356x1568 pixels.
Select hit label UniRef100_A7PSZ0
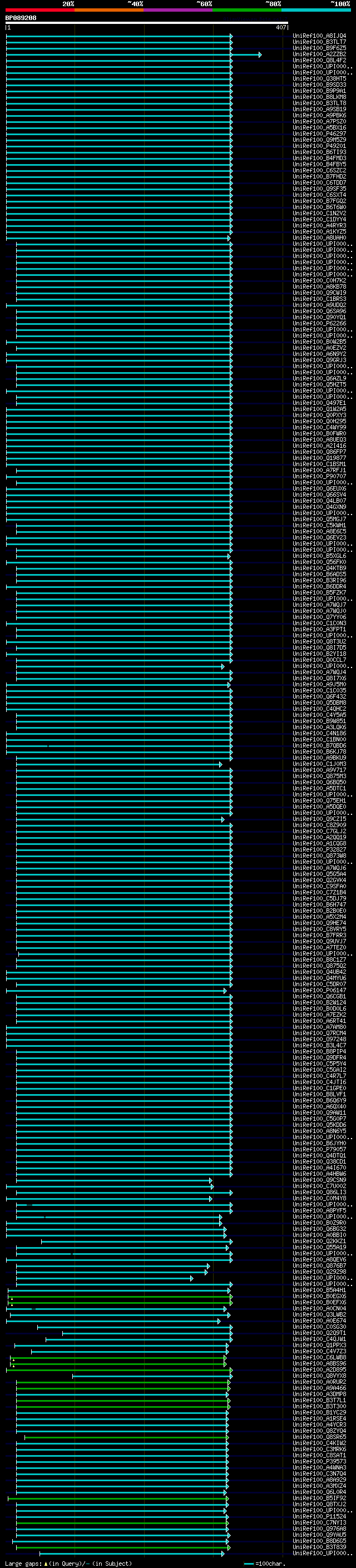coord(319,122)
